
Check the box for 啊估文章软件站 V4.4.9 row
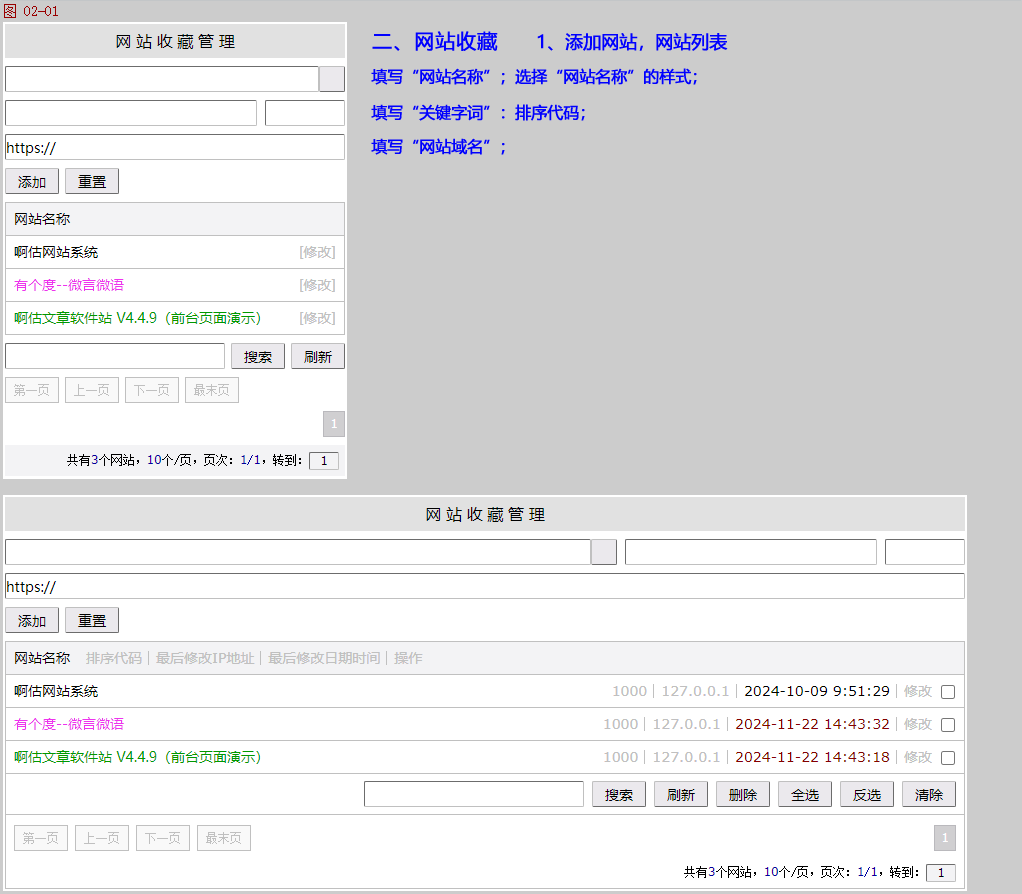[x=948, y=758]
